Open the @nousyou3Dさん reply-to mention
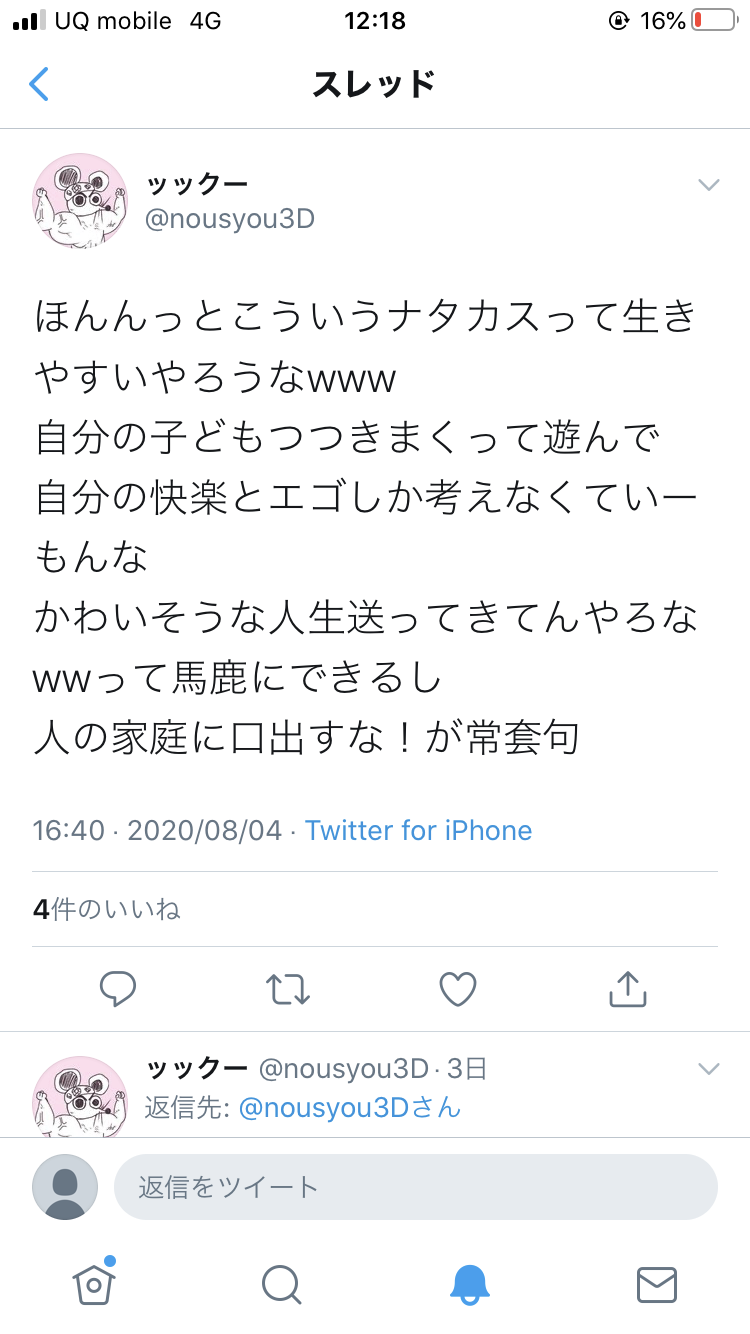 pos(350,1107)
